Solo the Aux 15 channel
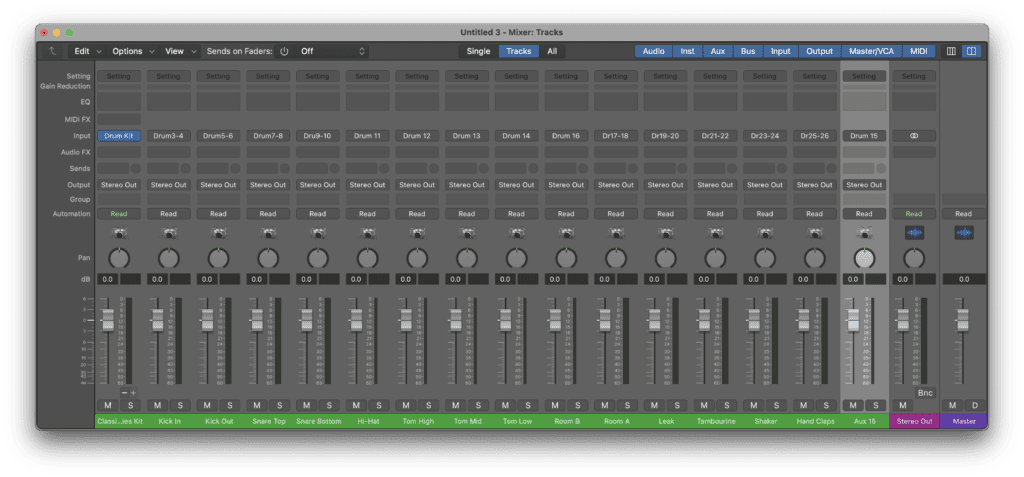This screenshot has width=1024, height=477. [x=876, y=406]
